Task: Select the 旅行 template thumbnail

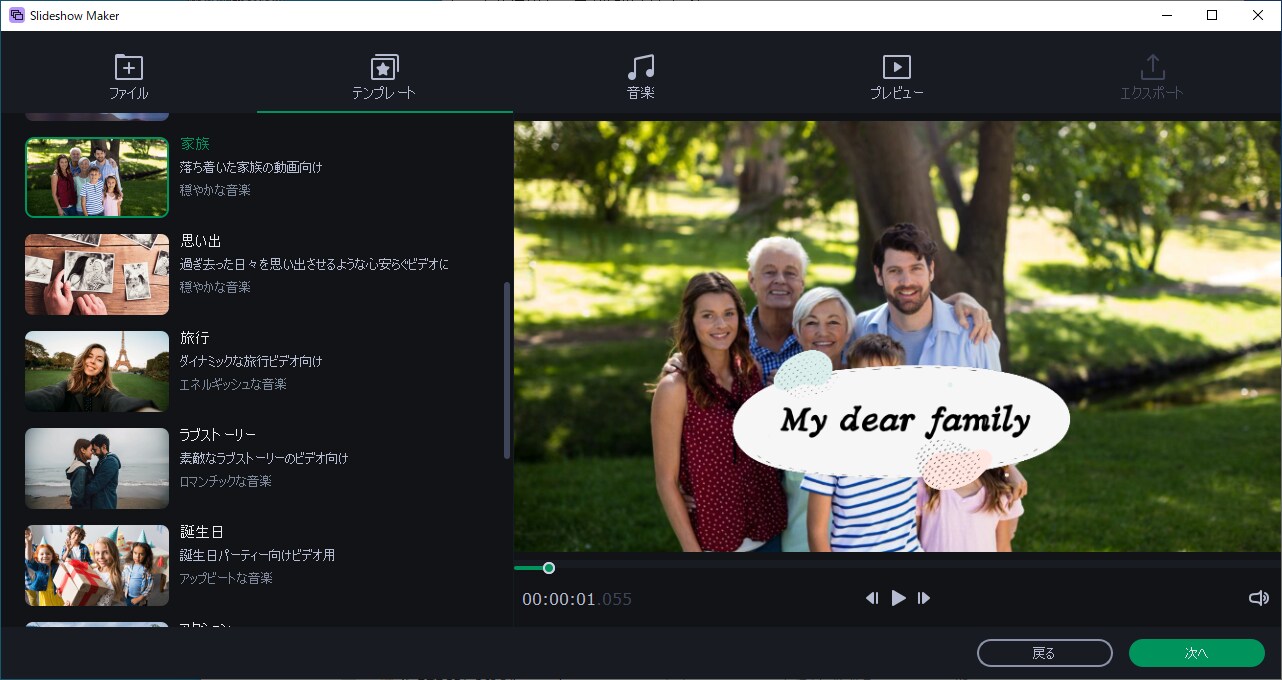Action: pyautogui.click(x=97, y=371)
